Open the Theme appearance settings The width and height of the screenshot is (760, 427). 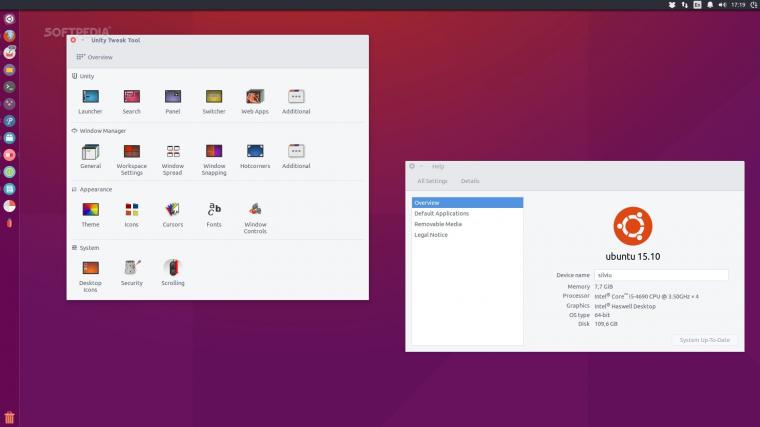coord(90,215)
